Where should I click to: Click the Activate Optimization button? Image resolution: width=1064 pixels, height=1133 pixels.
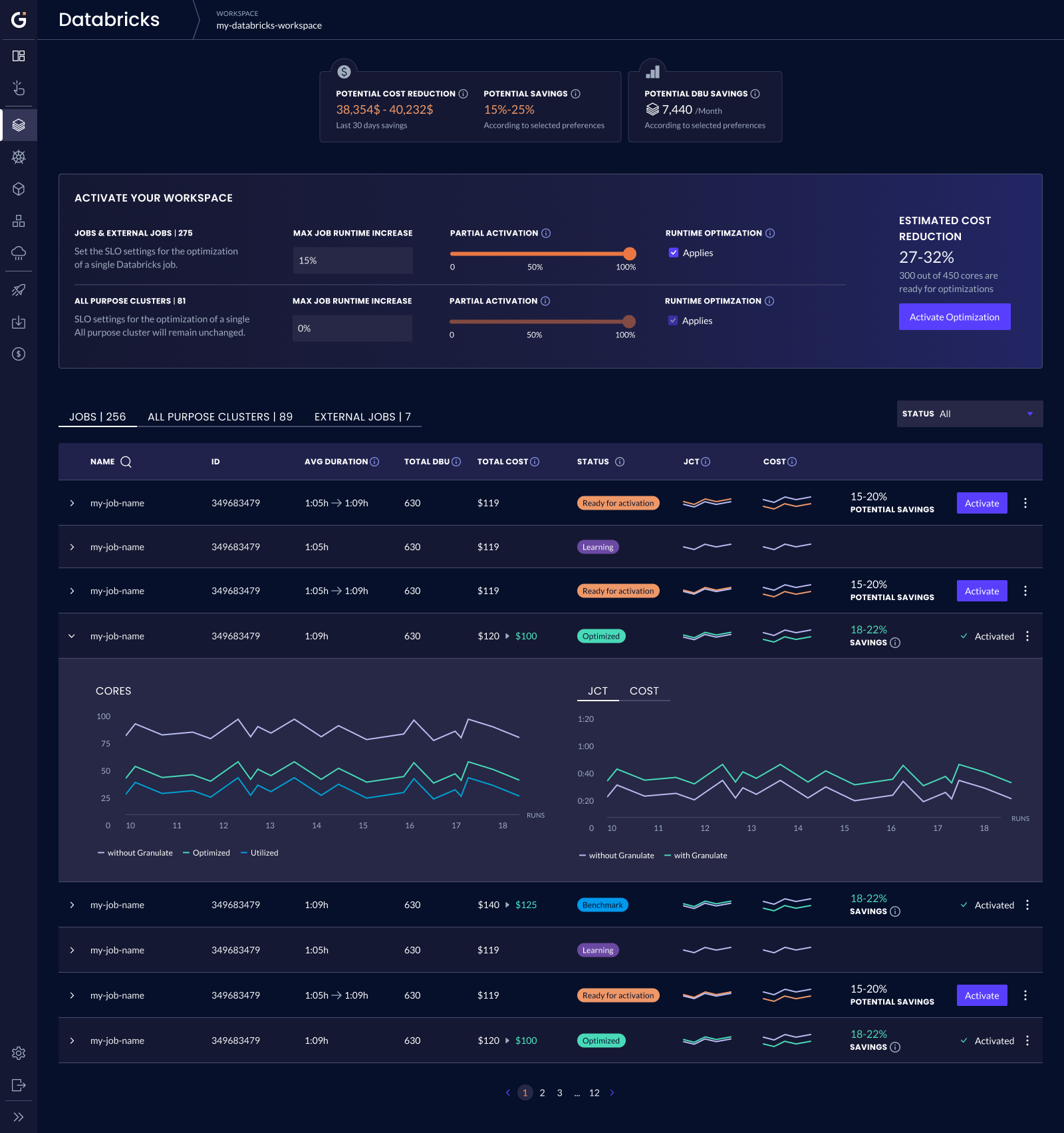[954, 317]
